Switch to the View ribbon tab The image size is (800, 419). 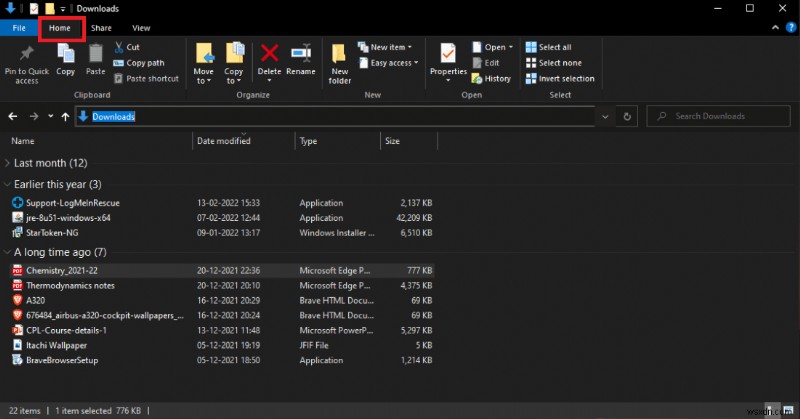click(141, 28)
